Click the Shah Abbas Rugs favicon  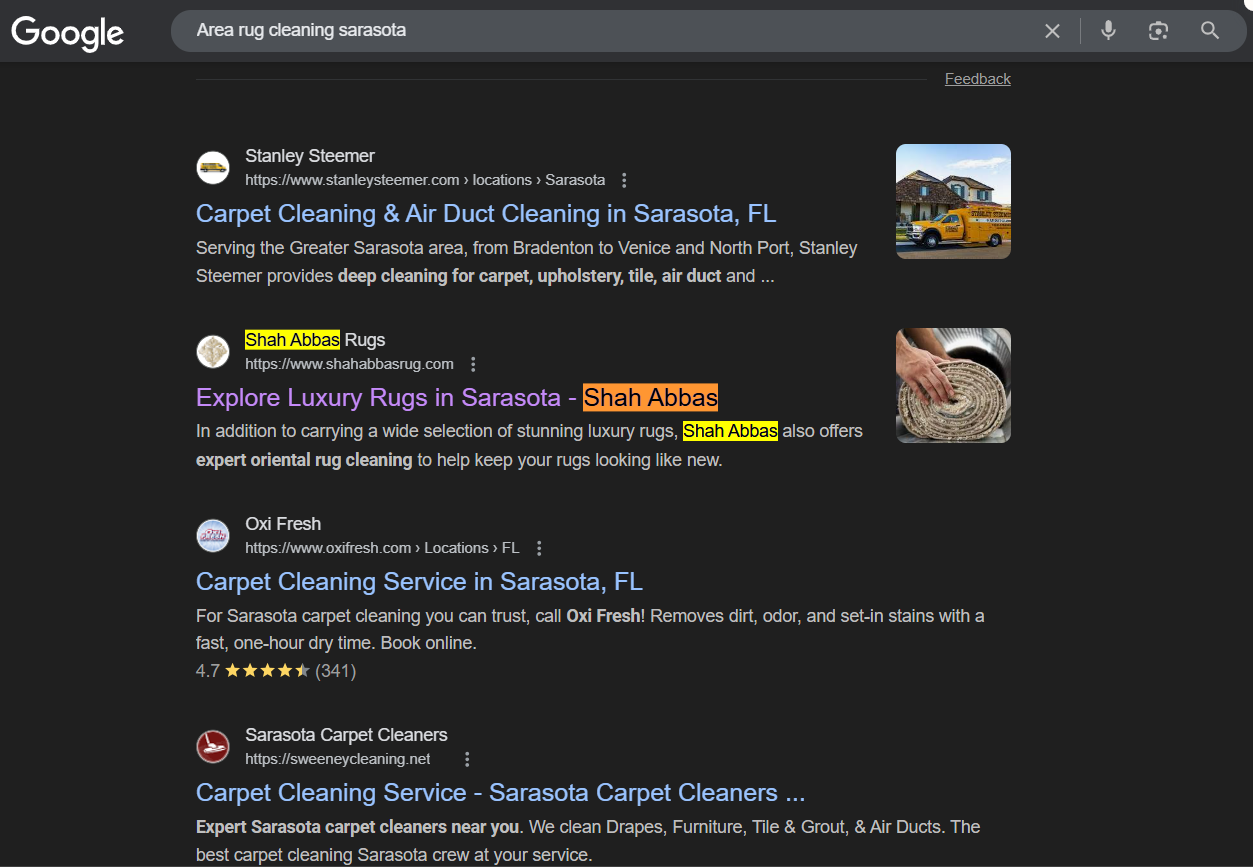[213, 351]
